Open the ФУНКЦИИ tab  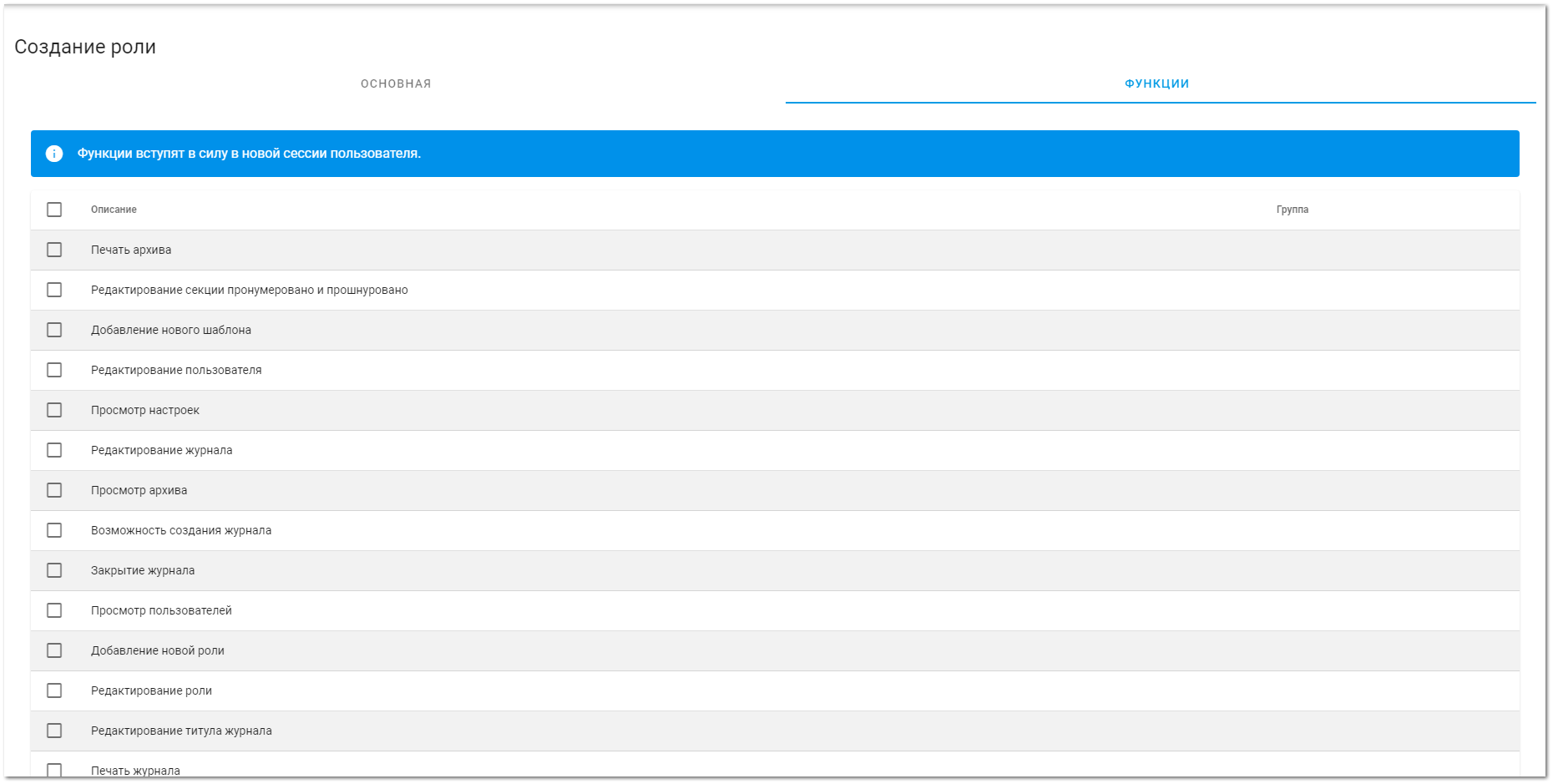pos(1156,83)
